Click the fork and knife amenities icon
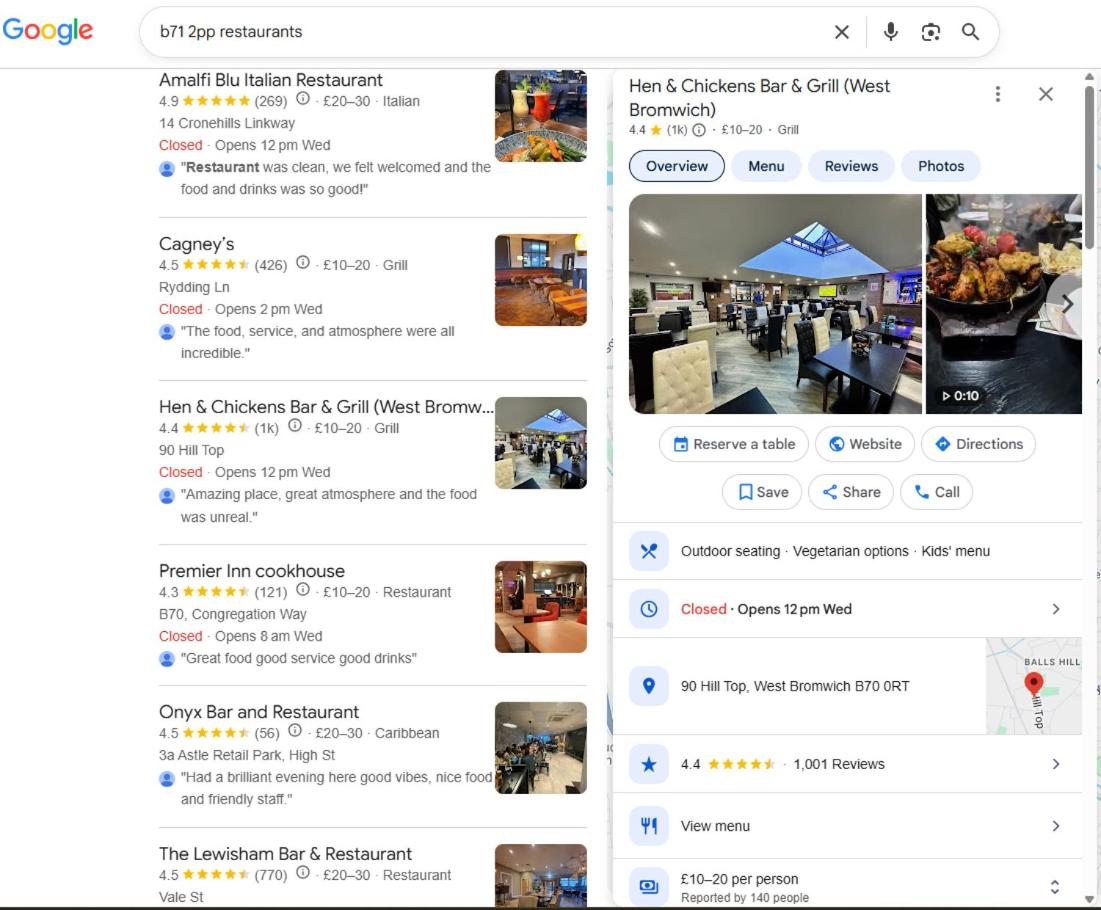 (649, 551)
